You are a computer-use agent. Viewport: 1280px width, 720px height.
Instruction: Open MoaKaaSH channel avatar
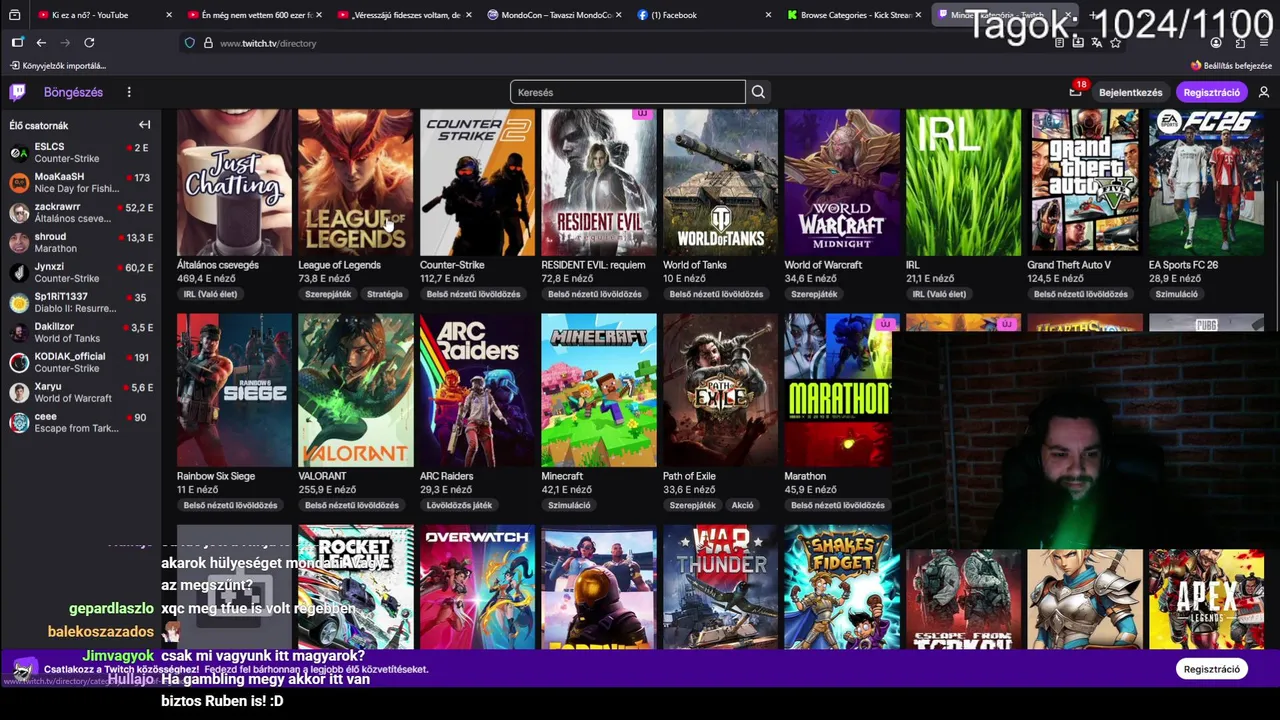pyautogui.click(x=19, y=183)
